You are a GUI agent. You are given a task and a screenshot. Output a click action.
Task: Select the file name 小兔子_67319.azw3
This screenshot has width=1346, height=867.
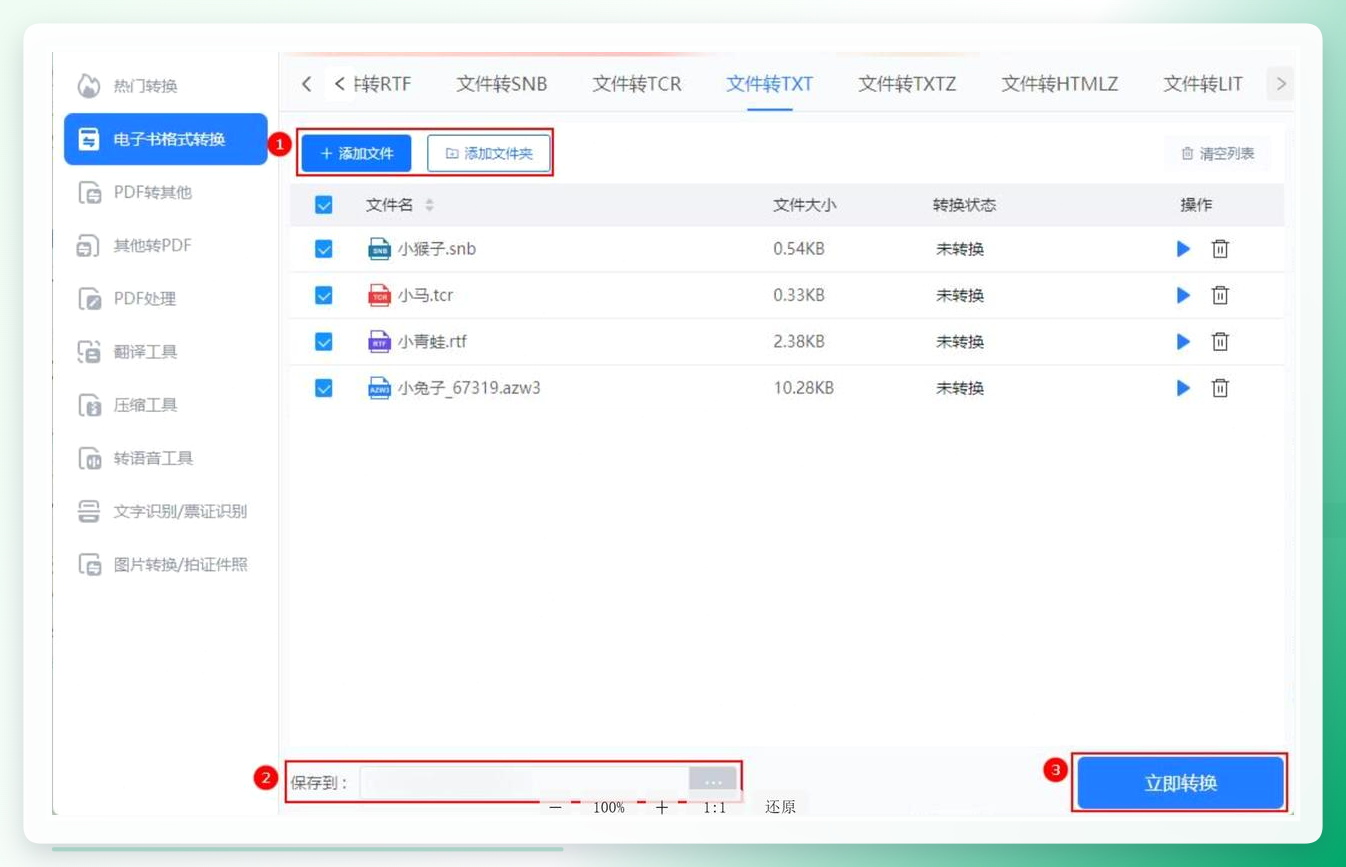(469, 388)
